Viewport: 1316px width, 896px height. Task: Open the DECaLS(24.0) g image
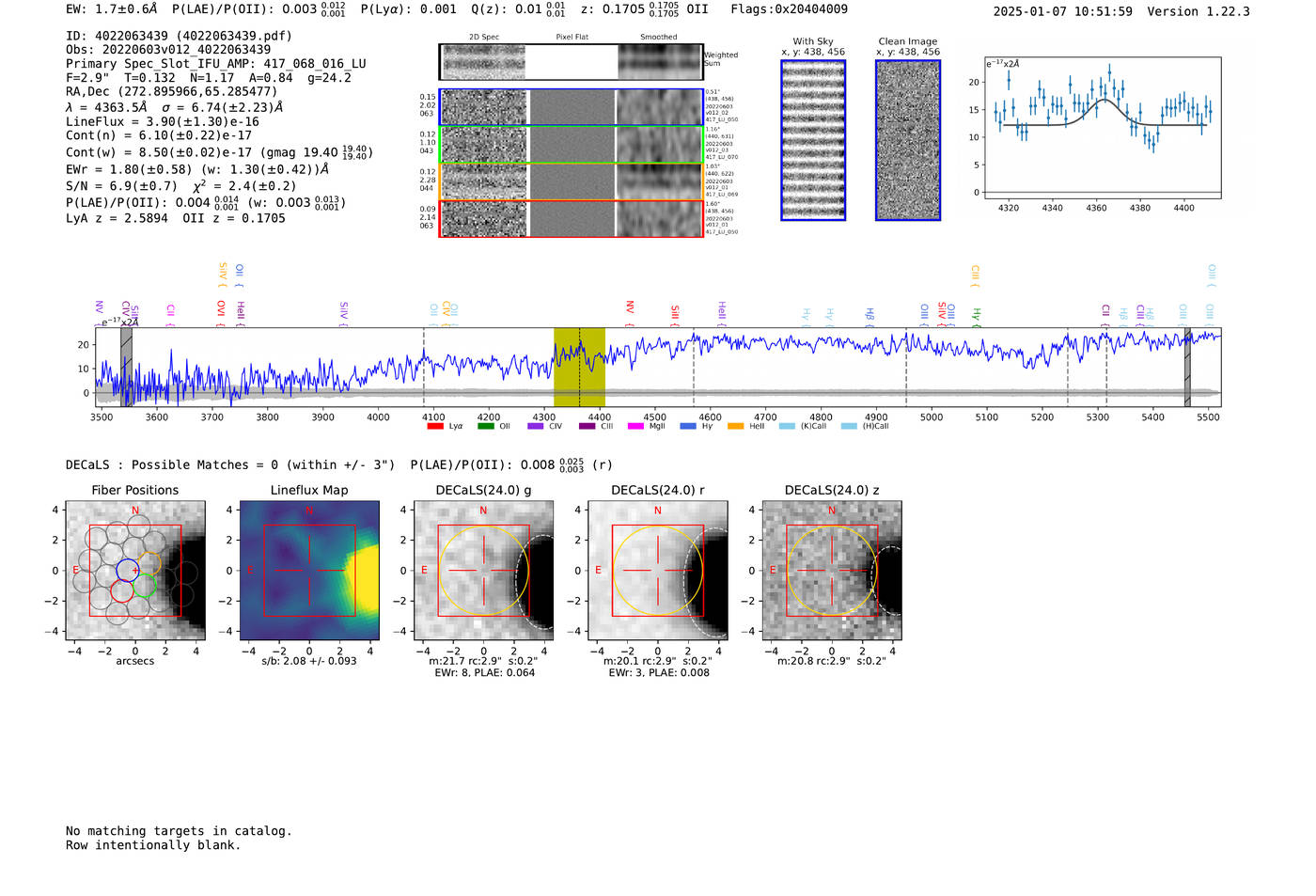pyautogui.click(x=483, y=570)
